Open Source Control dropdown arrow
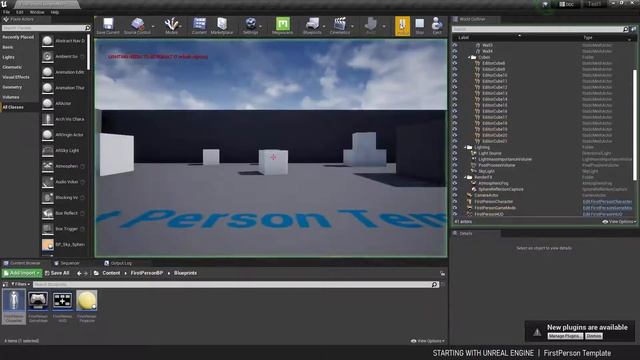The image size is (640, 360). tap(153, 26)
